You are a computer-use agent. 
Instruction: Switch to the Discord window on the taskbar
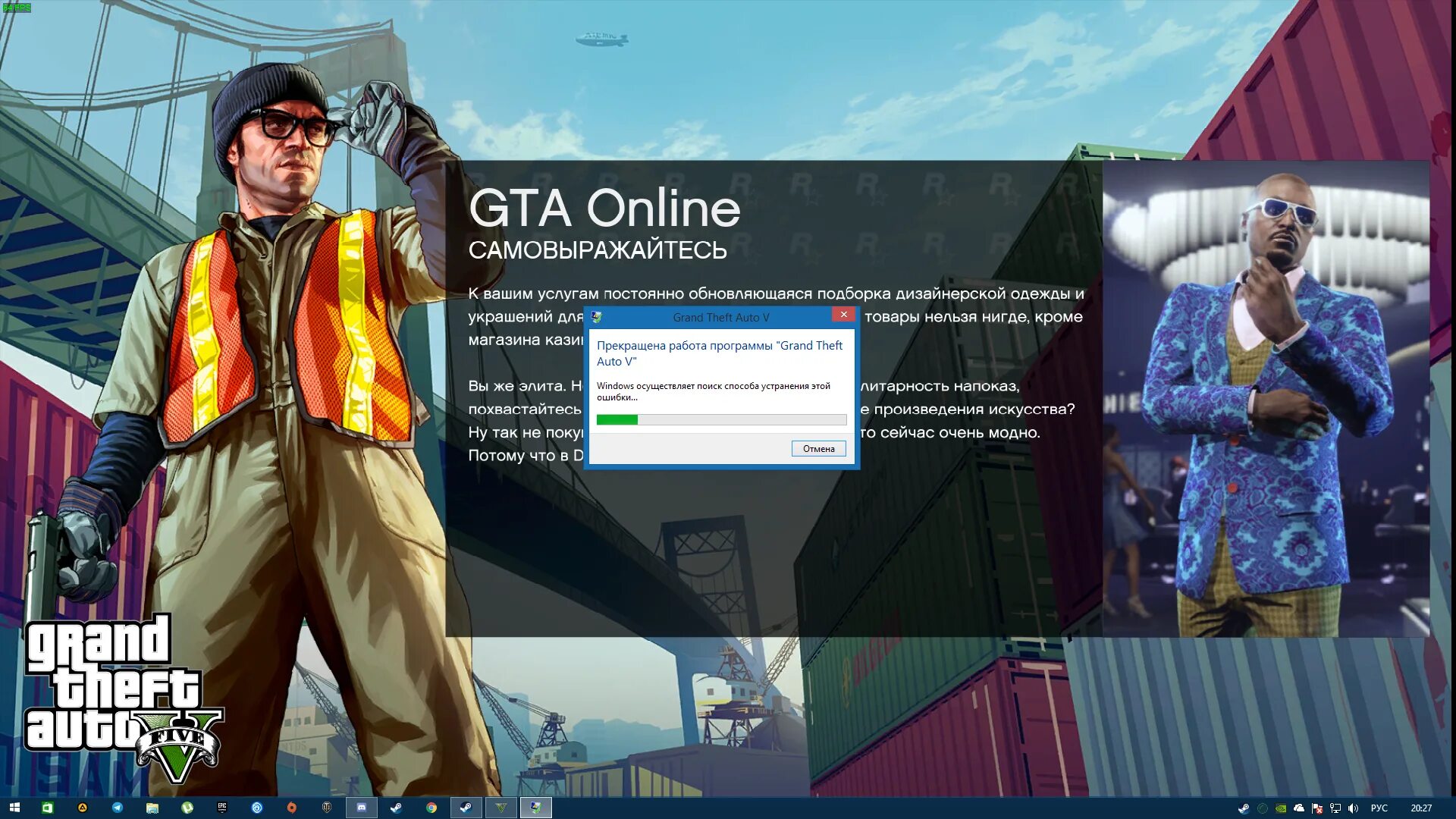(x=361, y=808)
